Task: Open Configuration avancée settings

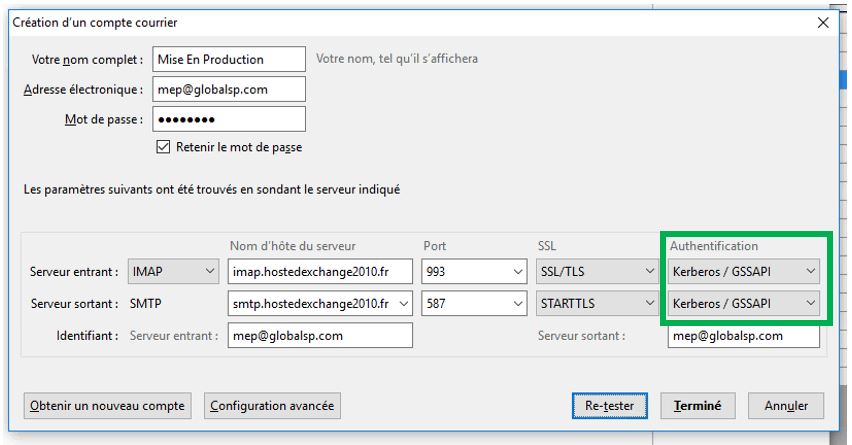Action: click(272, 406)
